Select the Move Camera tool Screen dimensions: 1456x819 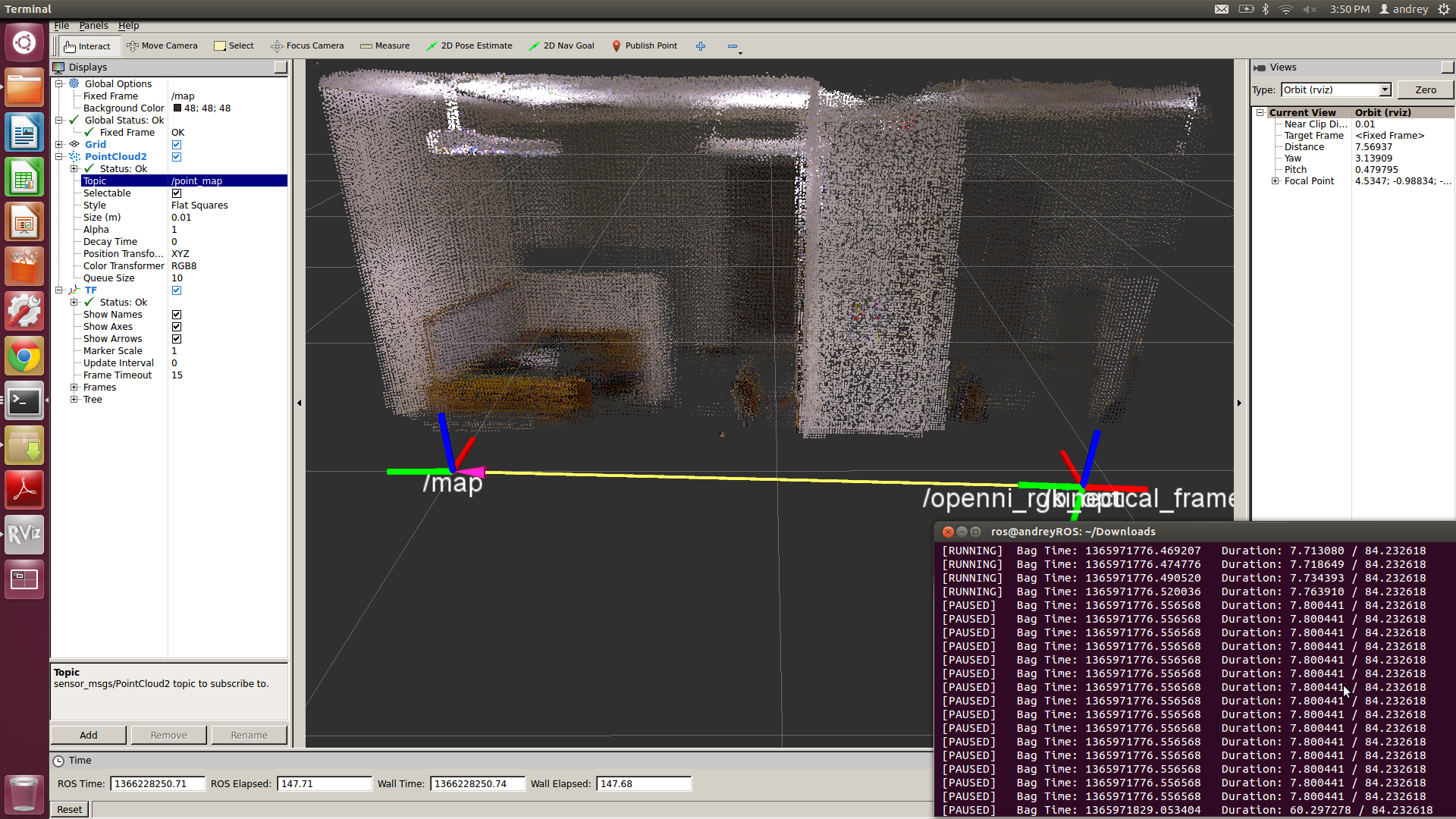[162, 45]
